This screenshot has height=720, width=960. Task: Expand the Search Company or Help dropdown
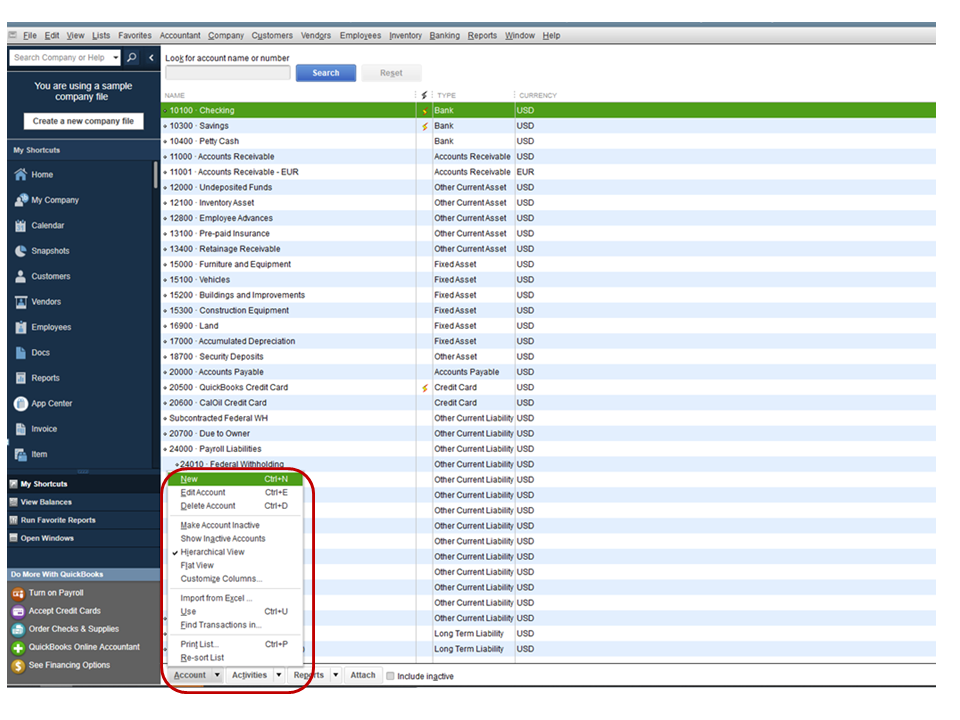coord(116,58)
